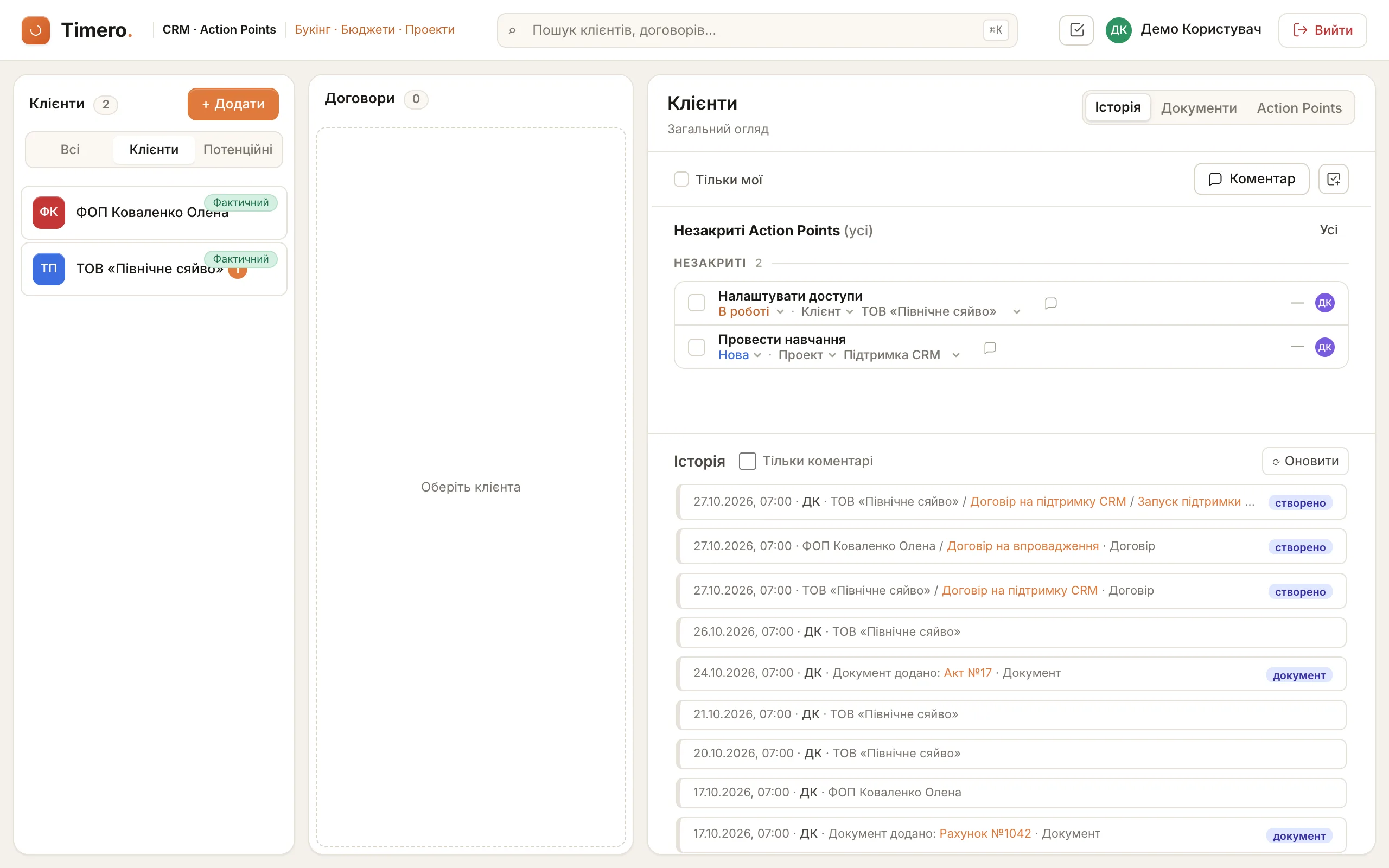Click the Усі filter in Action Points

point(1328,229)
